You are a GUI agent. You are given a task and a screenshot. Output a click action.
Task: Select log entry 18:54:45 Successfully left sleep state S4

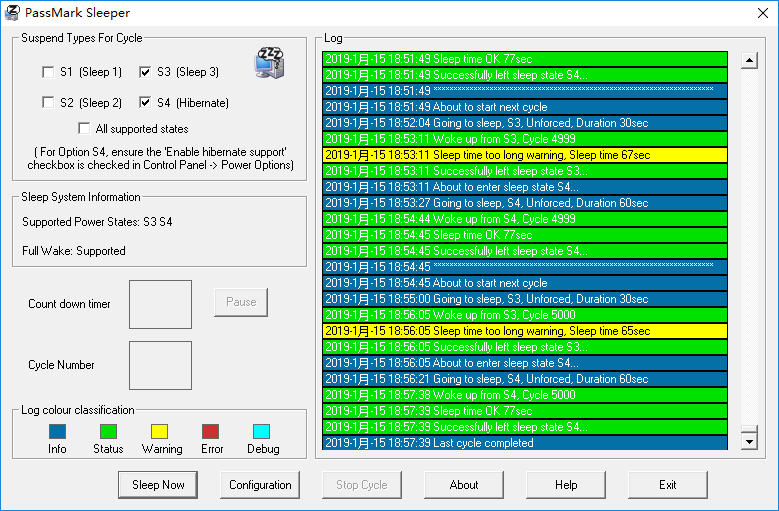[525, 251]
